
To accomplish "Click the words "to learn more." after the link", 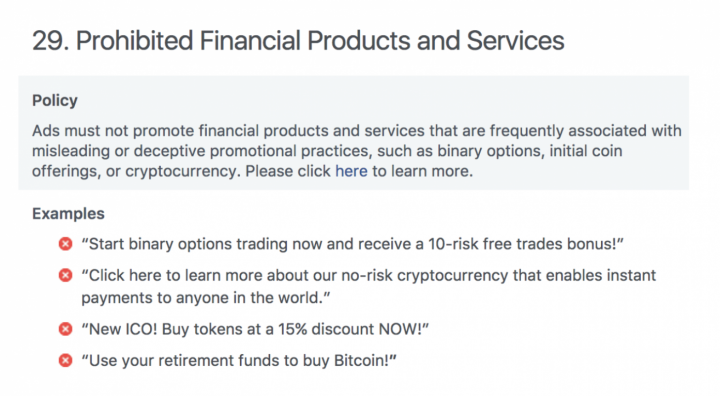I will (422, 171).
